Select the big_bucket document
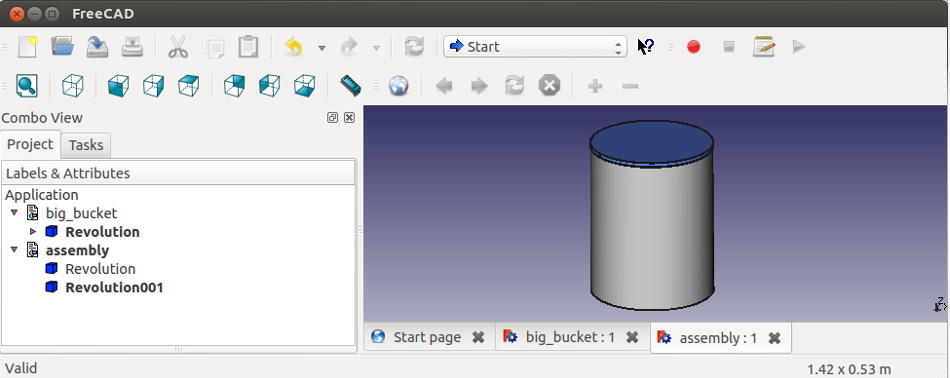 coord(81,213)
